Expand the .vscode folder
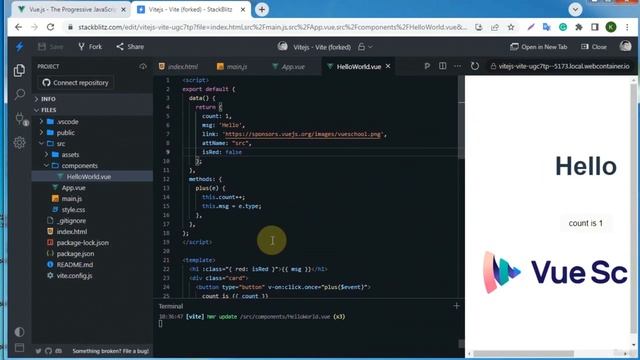This screenshot has width=640, height=360. pos(92,122)
